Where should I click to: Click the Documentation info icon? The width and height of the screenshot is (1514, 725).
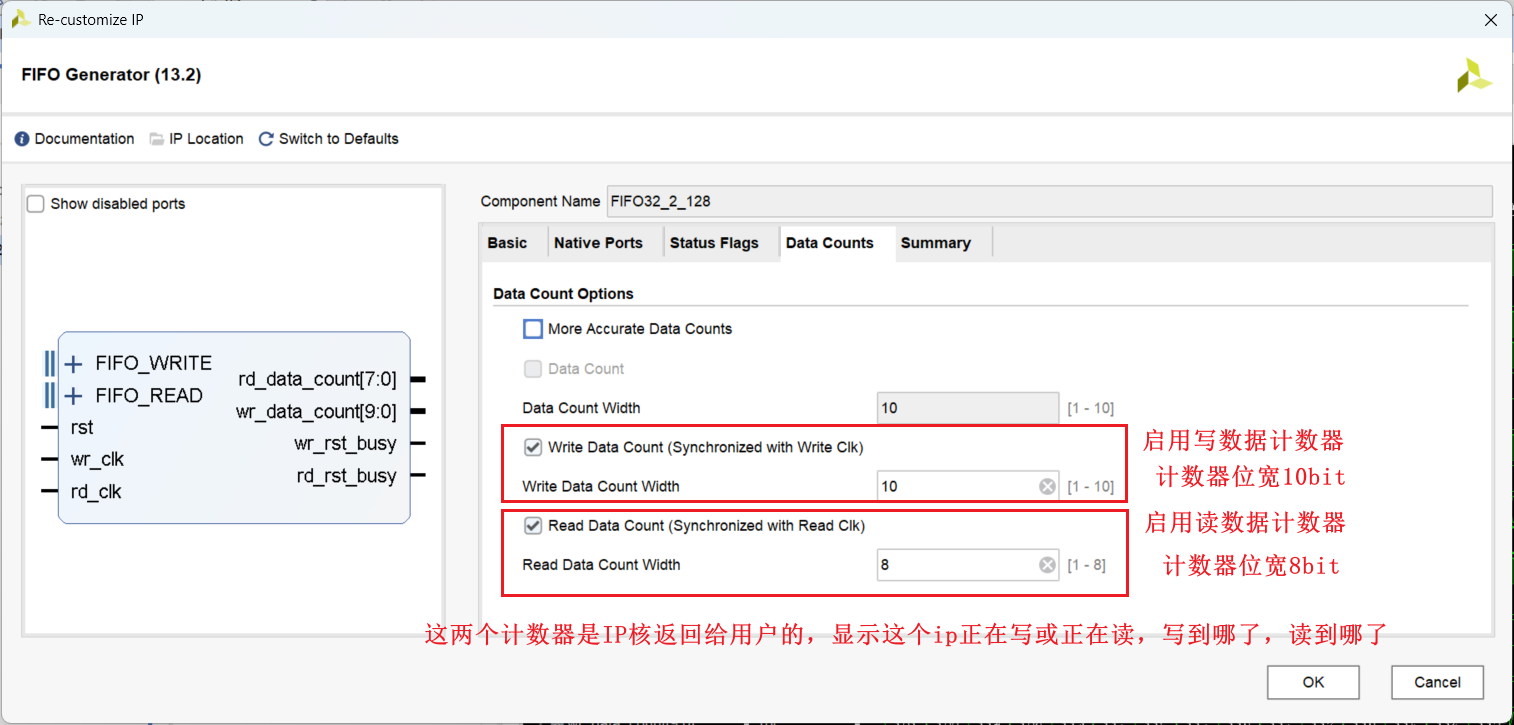22,139
